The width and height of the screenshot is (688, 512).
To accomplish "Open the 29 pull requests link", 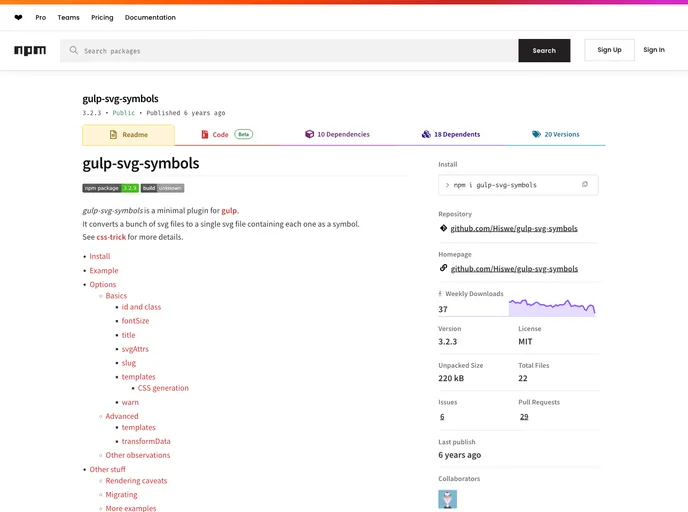I will click(524, 416).
